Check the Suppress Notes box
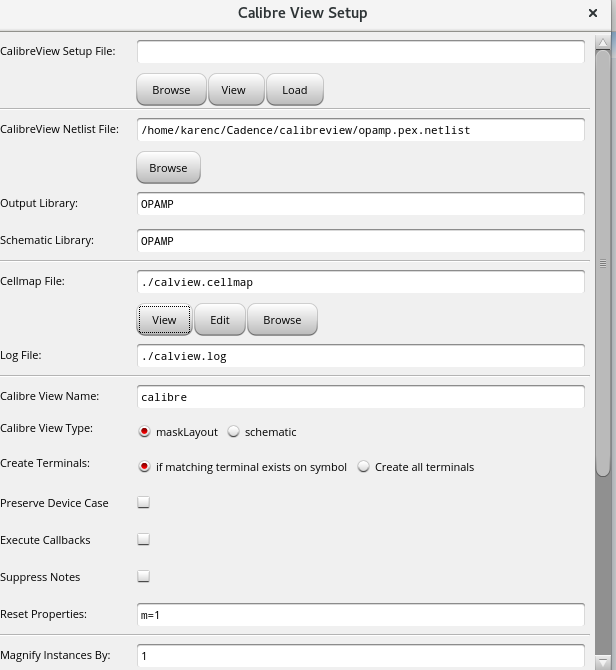This screenshot has height=670, width=616. [144, 577]
